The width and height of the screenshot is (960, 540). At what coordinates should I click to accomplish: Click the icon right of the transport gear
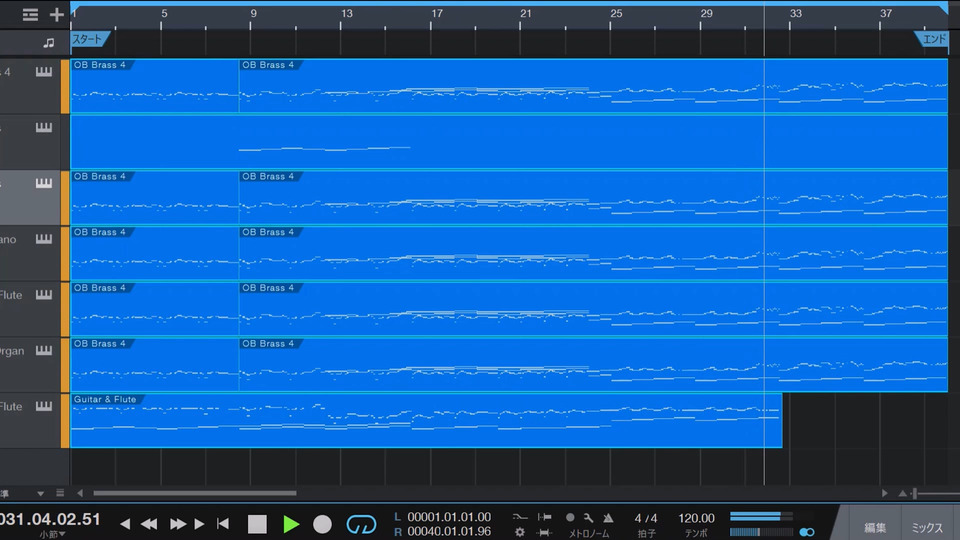[544, 532]
